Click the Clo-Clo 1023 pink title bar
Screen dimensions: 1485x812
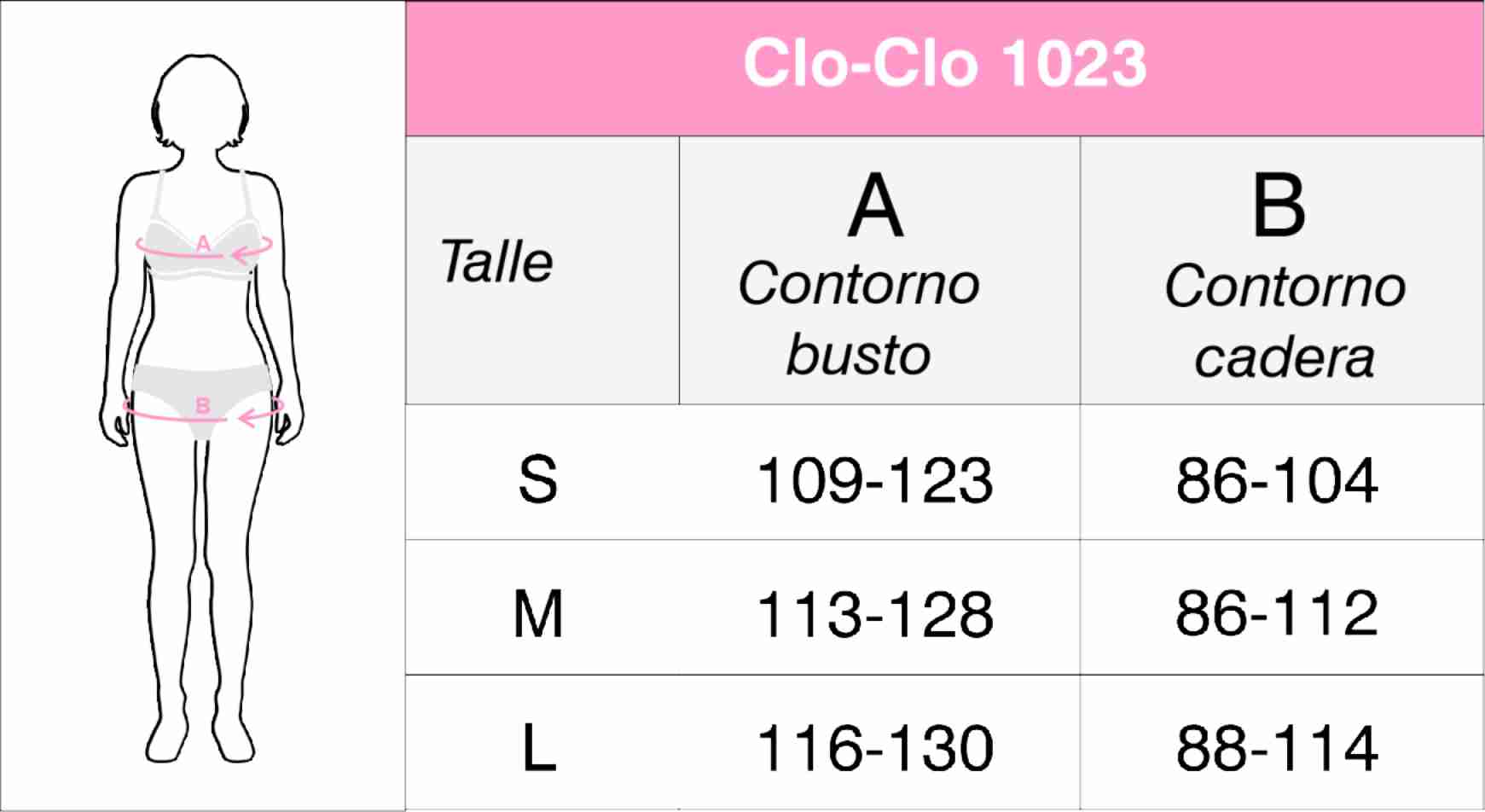click(944, 65)
